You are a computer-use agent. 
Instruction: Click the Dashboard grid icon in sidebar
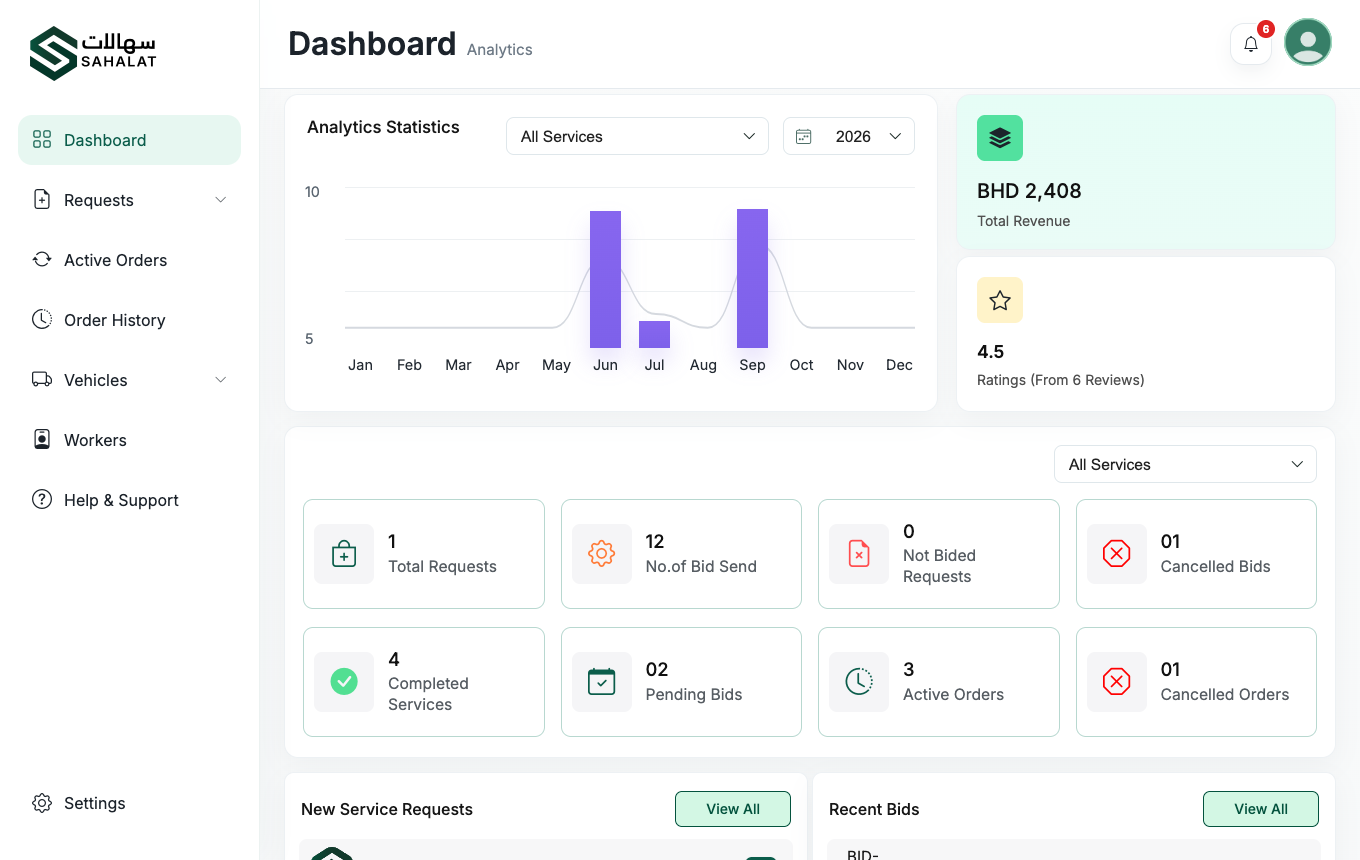[42, 140]
